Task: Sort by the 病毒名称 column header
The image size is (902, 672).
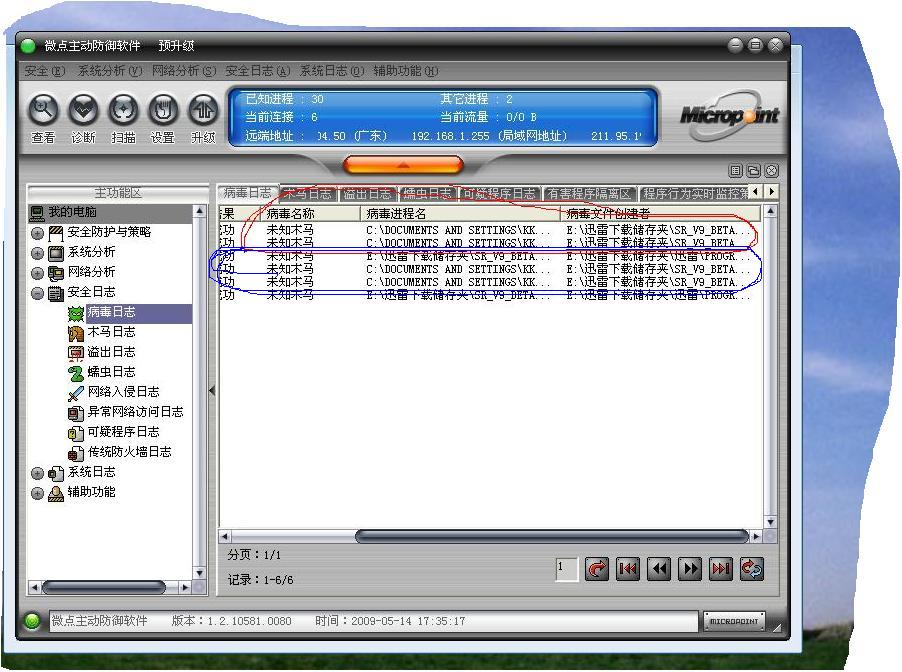Action: click(311, 213)
